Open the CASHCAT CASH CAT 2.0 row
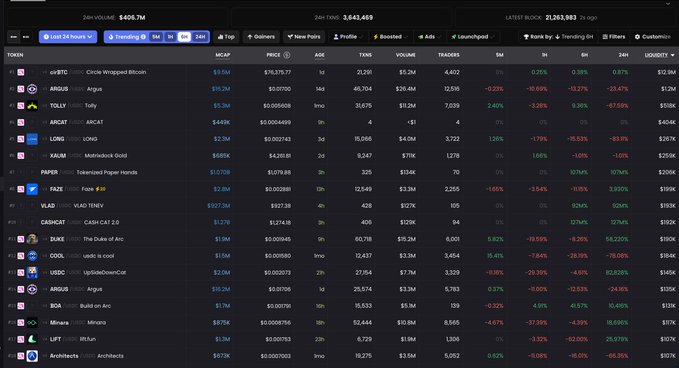The width and height of the screenshot is (679, 368). 340,223
